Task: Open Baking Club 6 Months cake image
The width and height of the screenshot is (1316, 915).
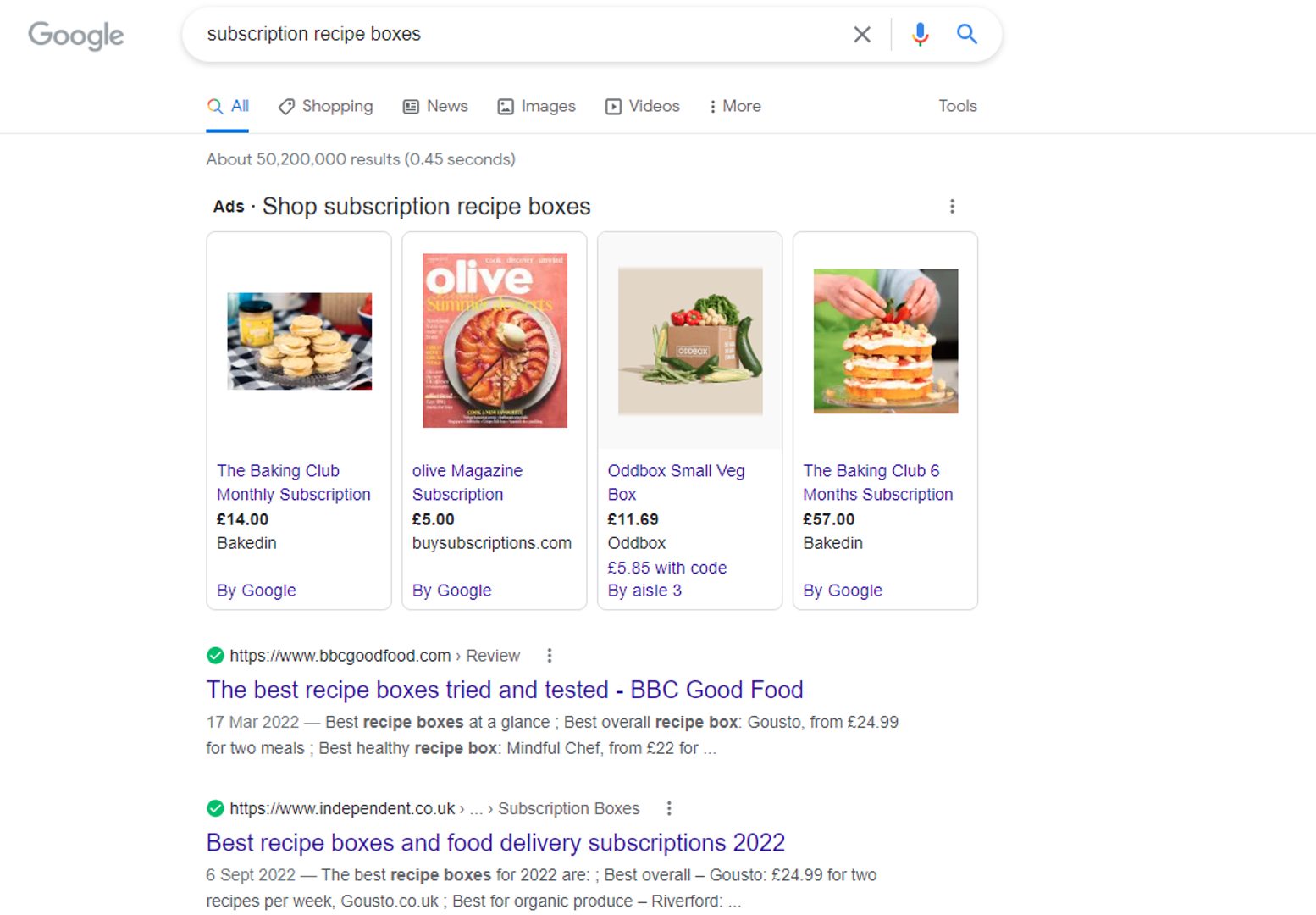Action: 886,341
